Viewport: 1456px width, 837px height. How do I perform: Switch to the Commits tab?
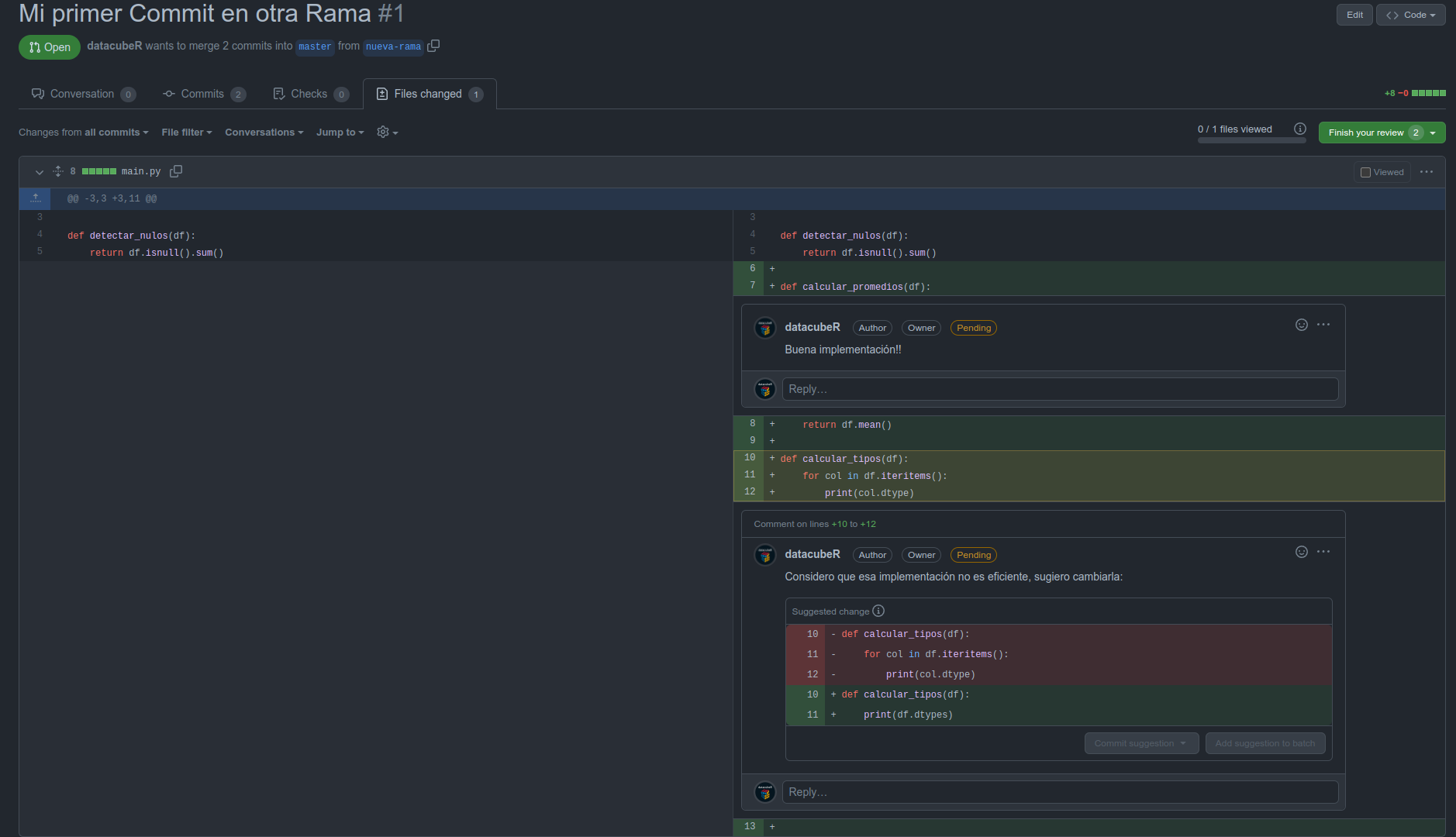[x=205, y=94]
